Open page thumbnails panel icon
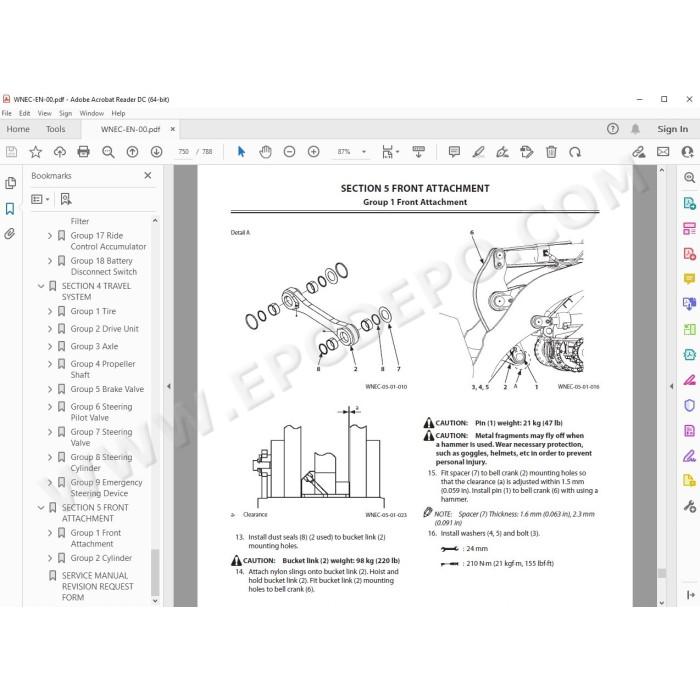 [x=10, y=183]
